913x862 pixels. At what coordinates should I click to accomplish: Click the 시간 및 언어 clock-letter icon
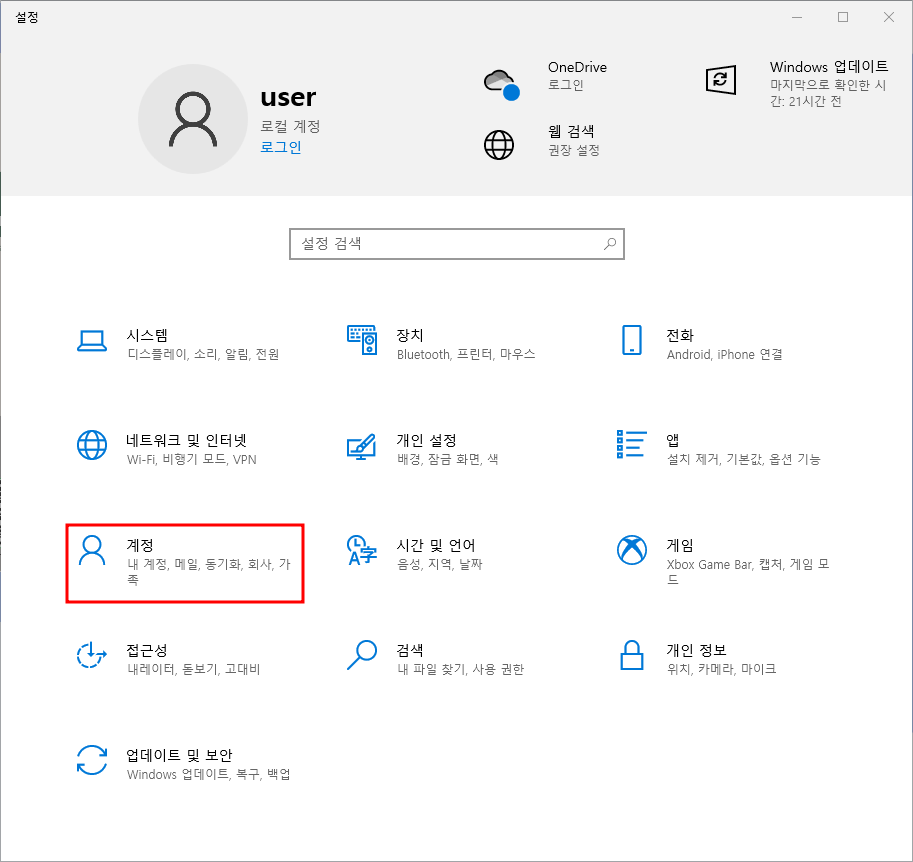(x=362, y=550)
